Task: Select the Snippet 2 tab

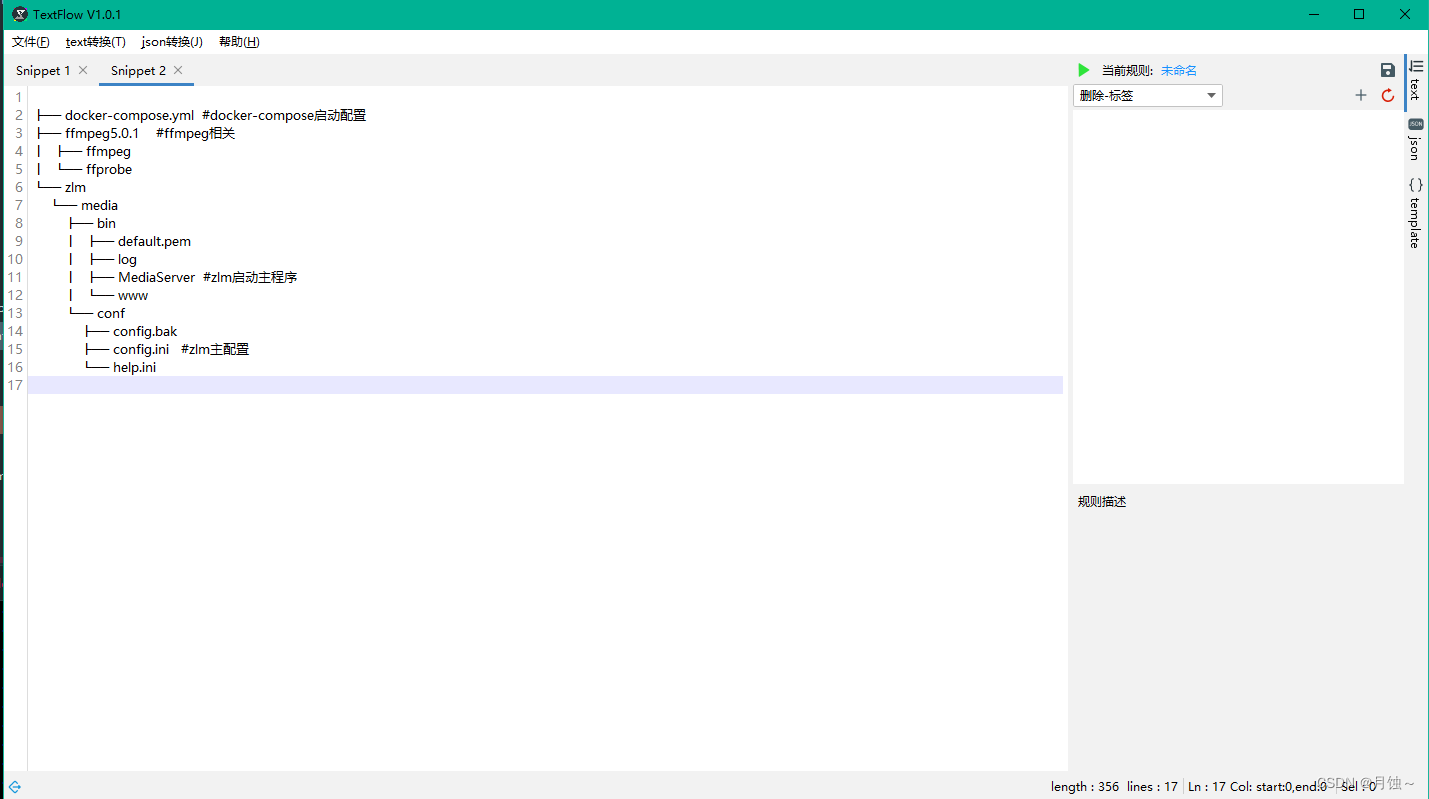Action: pyautogui.click(x=138, y=71)
